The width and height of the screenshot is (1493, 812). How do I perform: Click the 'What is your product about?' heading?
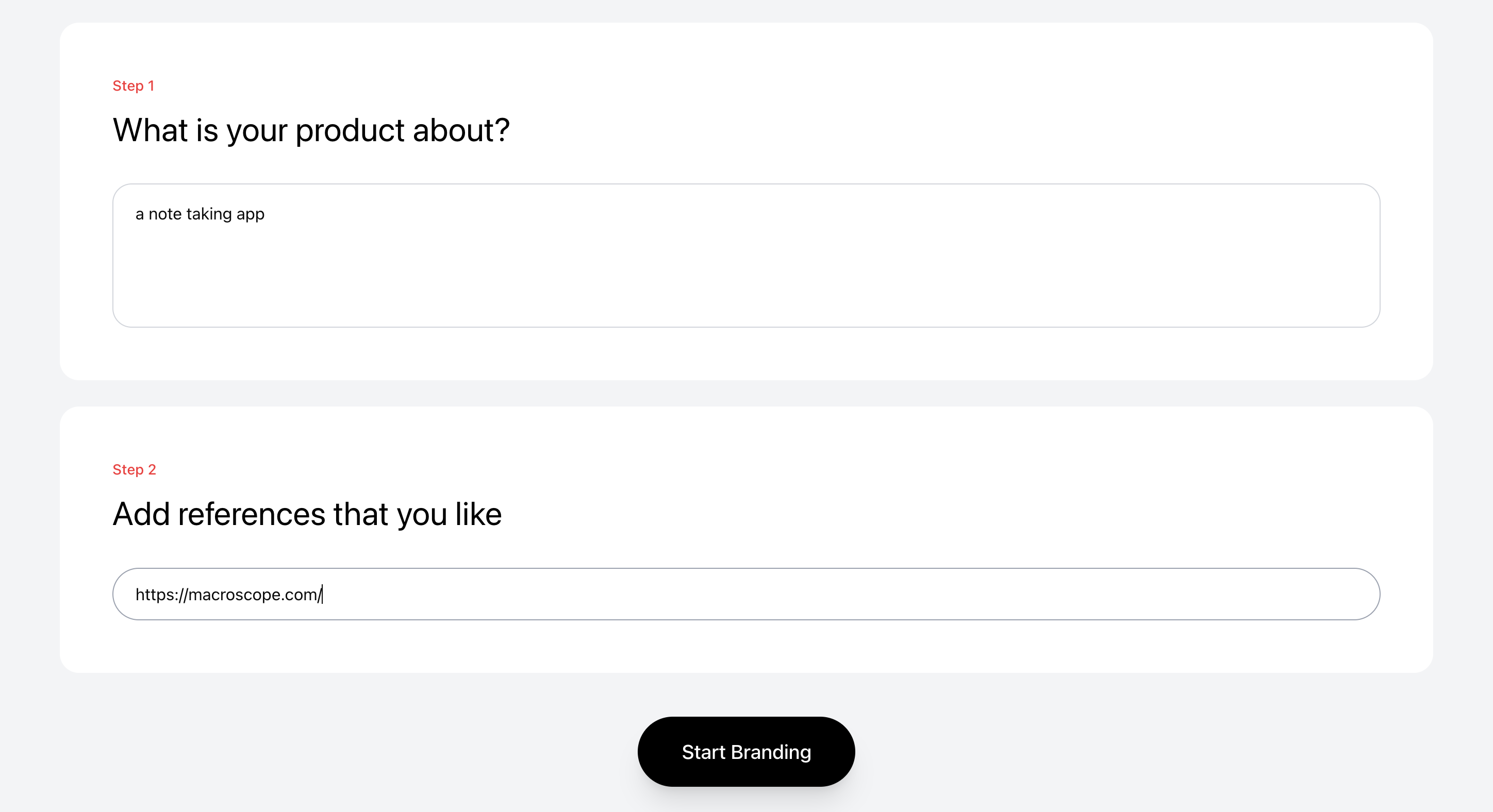[311, 130]
